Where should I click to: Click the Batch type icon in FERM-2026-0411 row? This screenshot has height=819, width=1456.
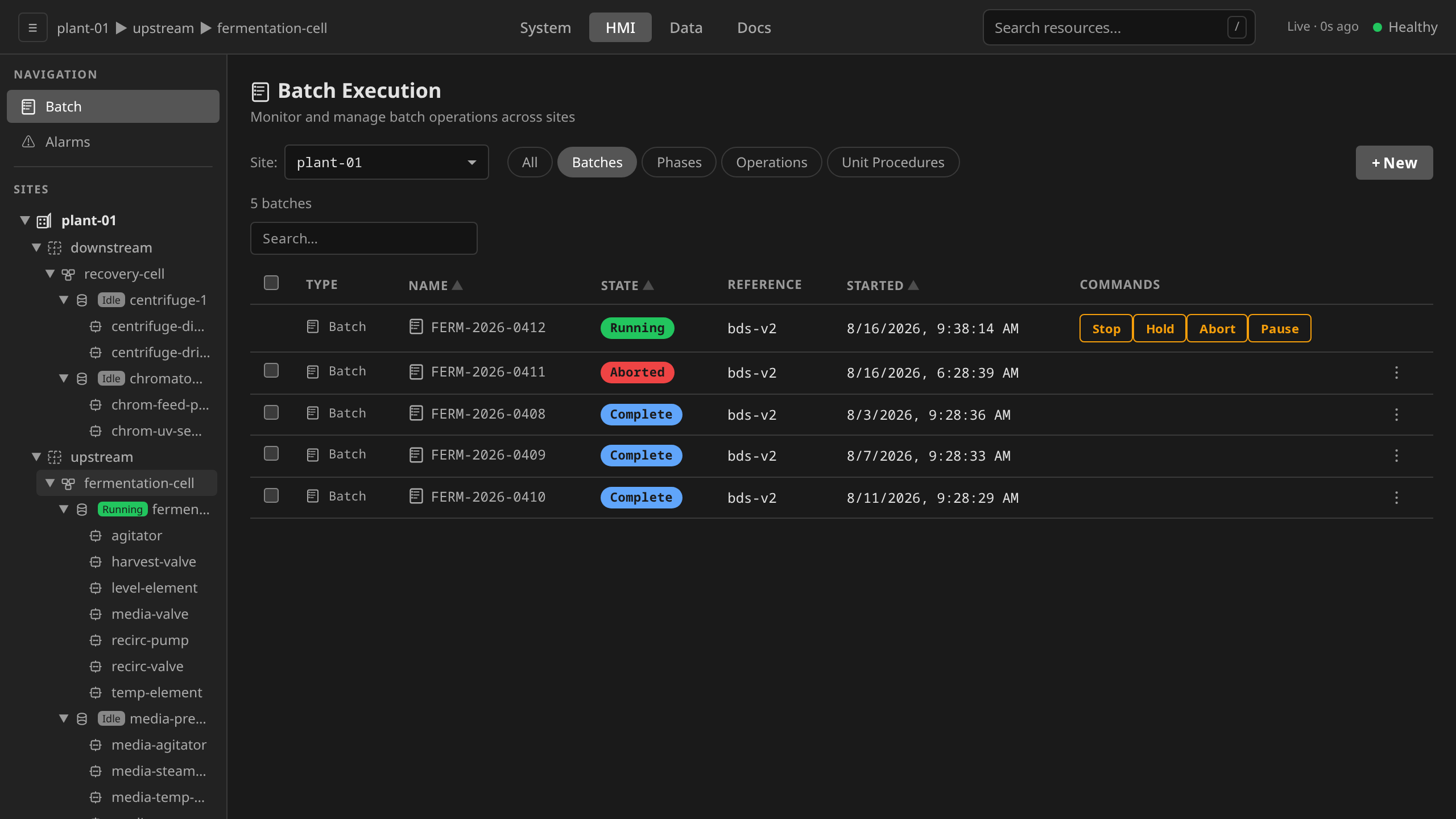pyautogui.click(x=313, y=371)
